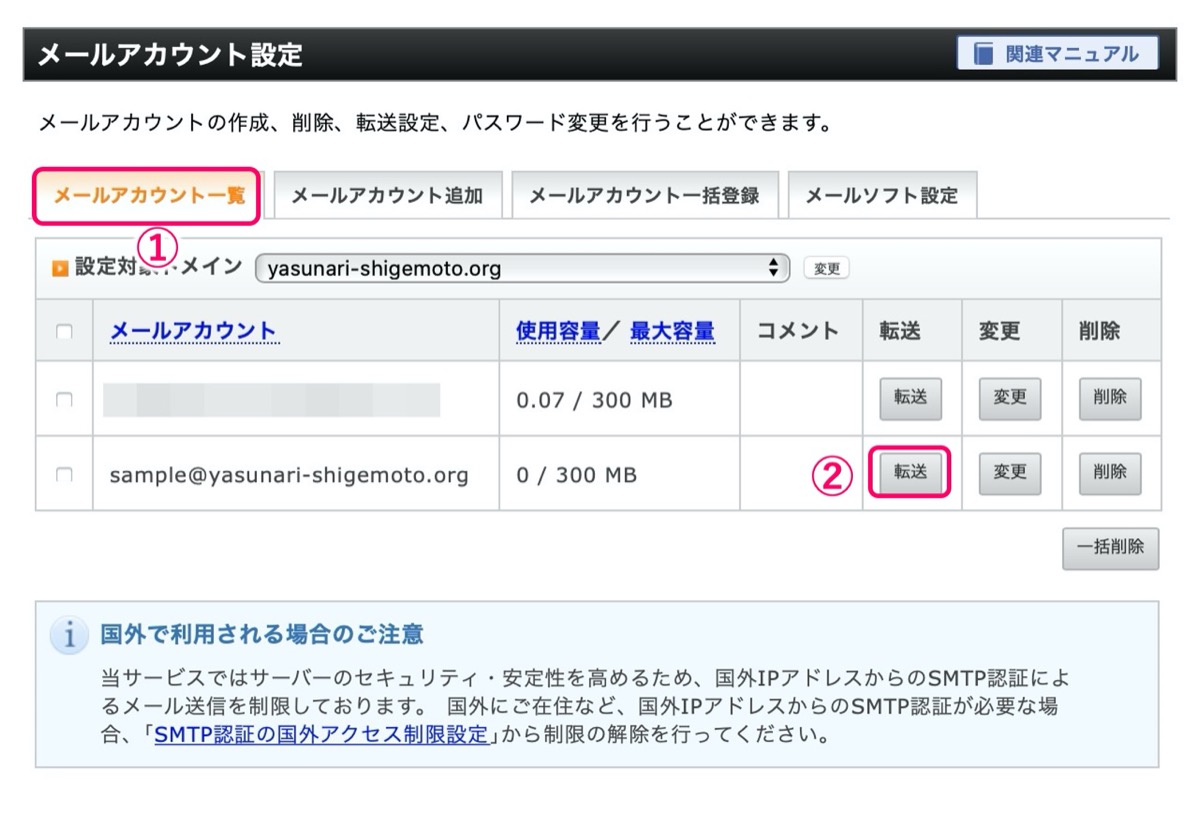Open the メールソフト設定 tab
1200x818 pixels.
pos(882,196)
